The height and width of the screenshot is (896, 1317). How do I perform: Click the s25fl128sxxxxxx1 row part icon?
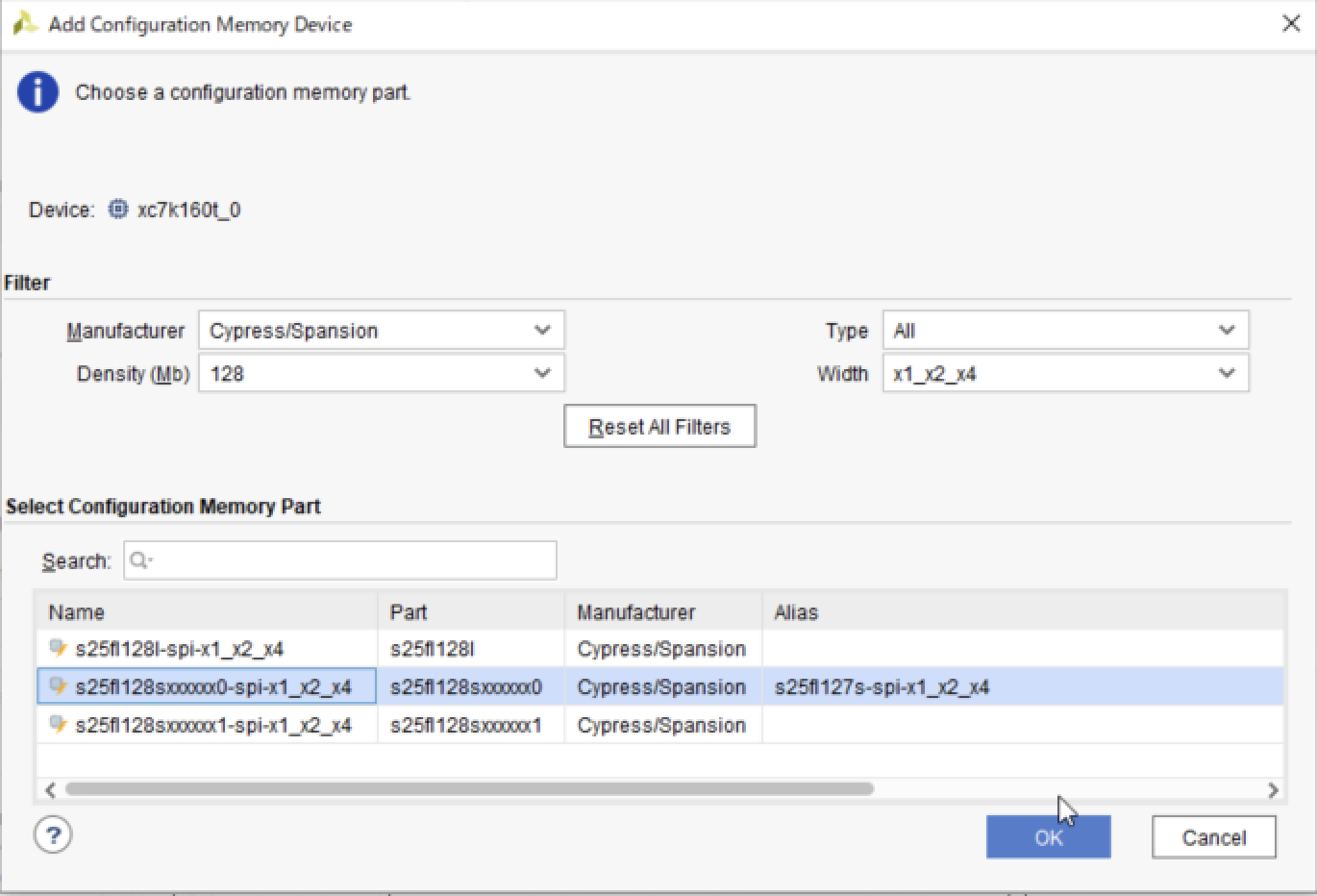point(58,725)
